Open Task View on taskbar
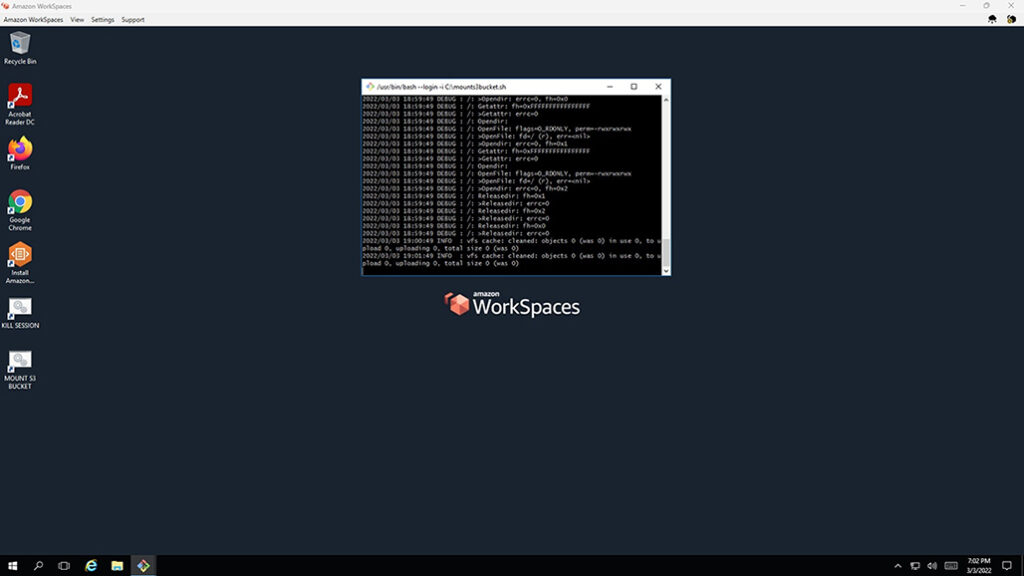This screenshot has width=1024, height=576. (x=64, y=566)
